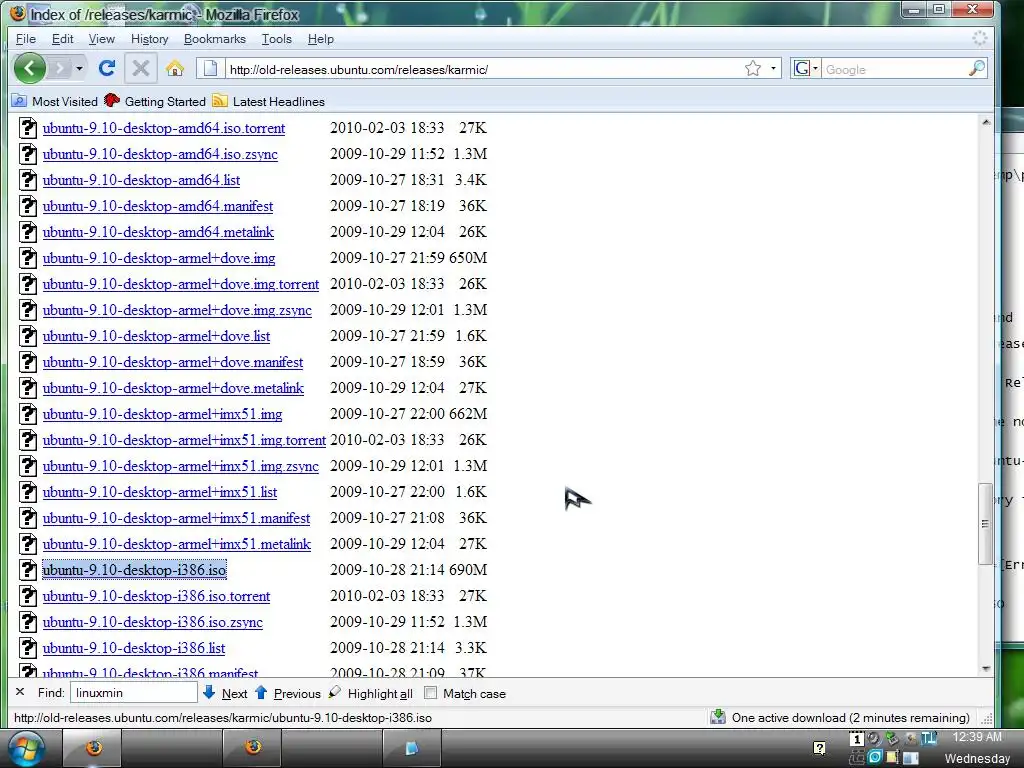Image resolution: width=1024 pixels, height=768 pixels.
Task: Bookmark this page with the star
Action: pos(753,69)
